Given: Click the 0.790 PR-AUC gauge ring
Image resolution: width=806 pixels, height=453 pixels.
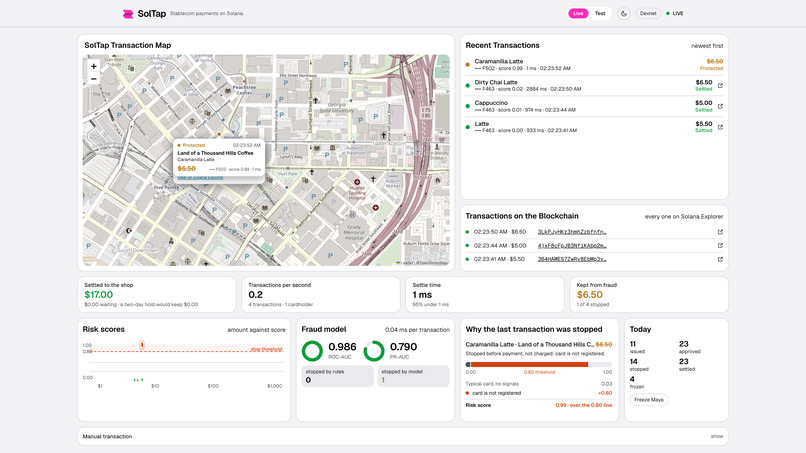Looking at the screenshot, I should [x=374, y=351].
